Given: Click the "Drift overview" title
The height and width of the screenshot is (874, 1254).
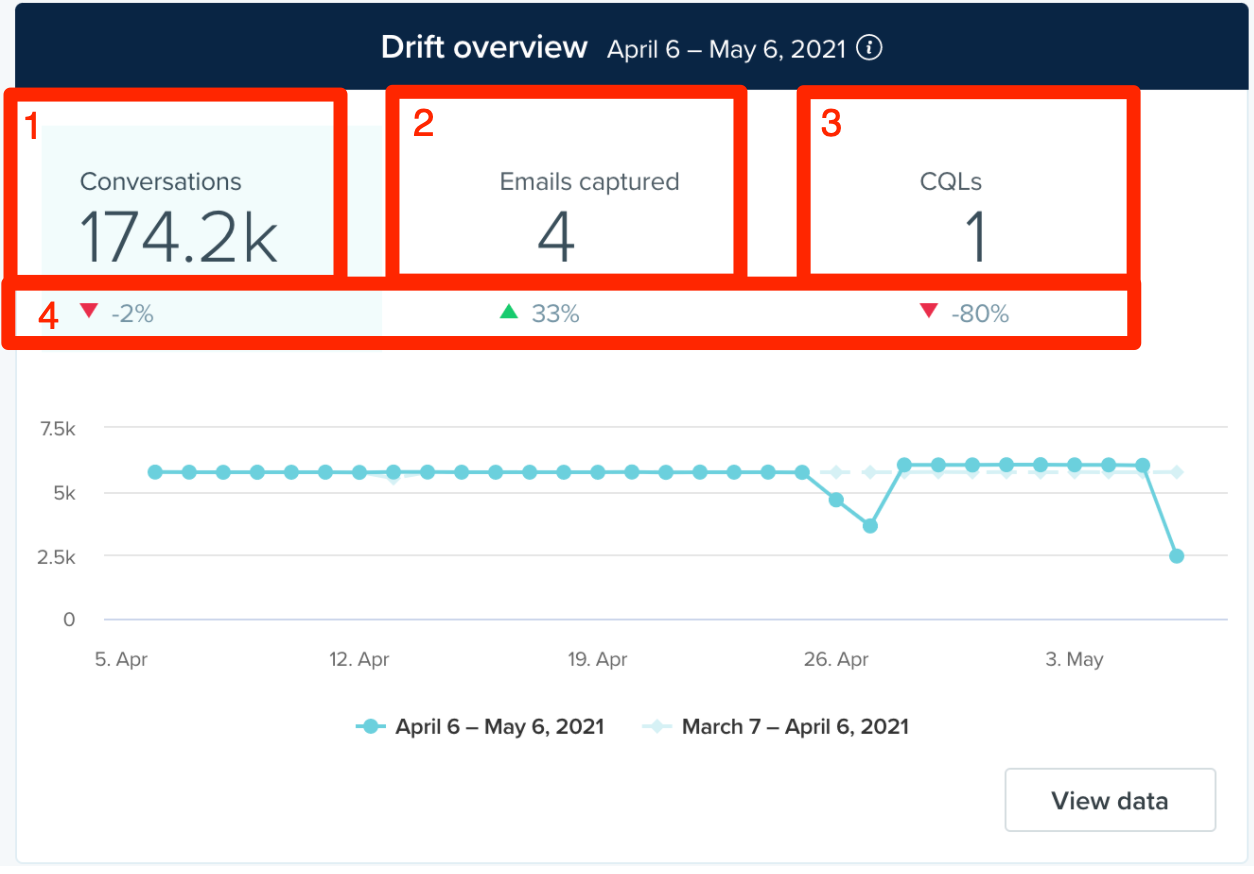Looking at the screenshot, I should click(484, 47).
